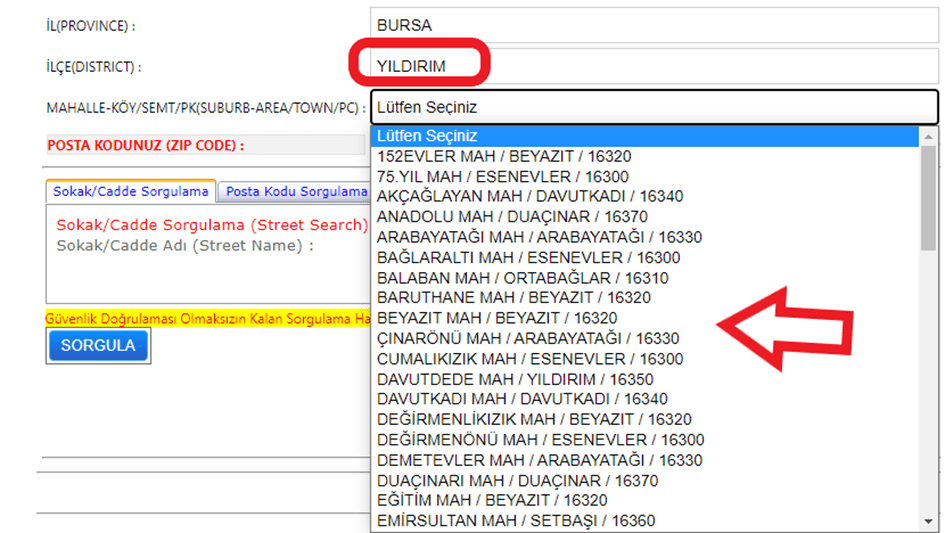This screenshot has width=945, height=533.
Task: Select ARABAYATAĞI MAH / ARABAYATAĞI / 16330
Action: (539, 237)
